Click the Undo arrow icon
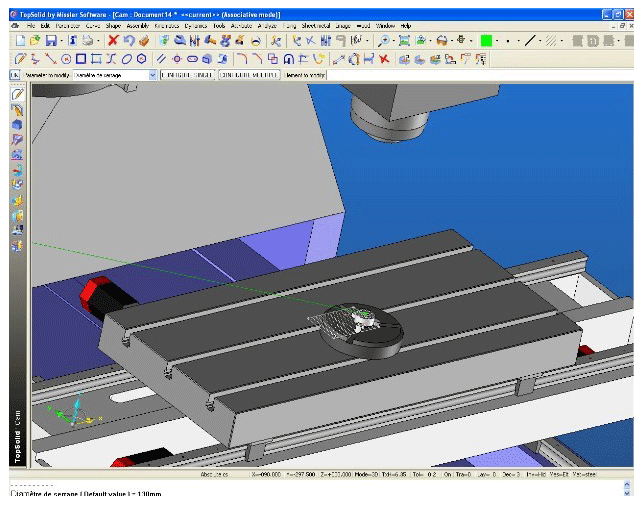 pyautogui.click(x=129, y=41)
